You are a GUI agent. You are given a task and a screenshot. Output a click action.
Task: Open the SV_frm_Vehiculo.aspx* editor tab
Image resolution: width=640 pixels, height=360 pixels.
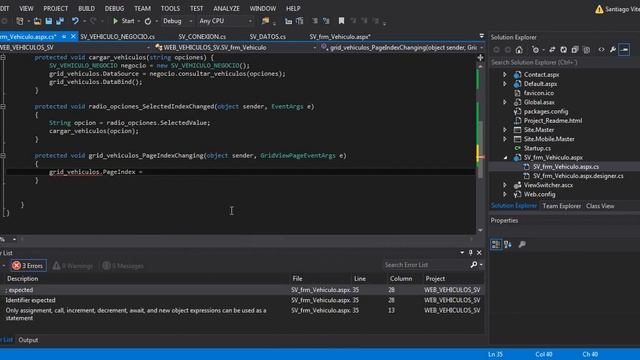pyautogui.click(x=340, y=37)
